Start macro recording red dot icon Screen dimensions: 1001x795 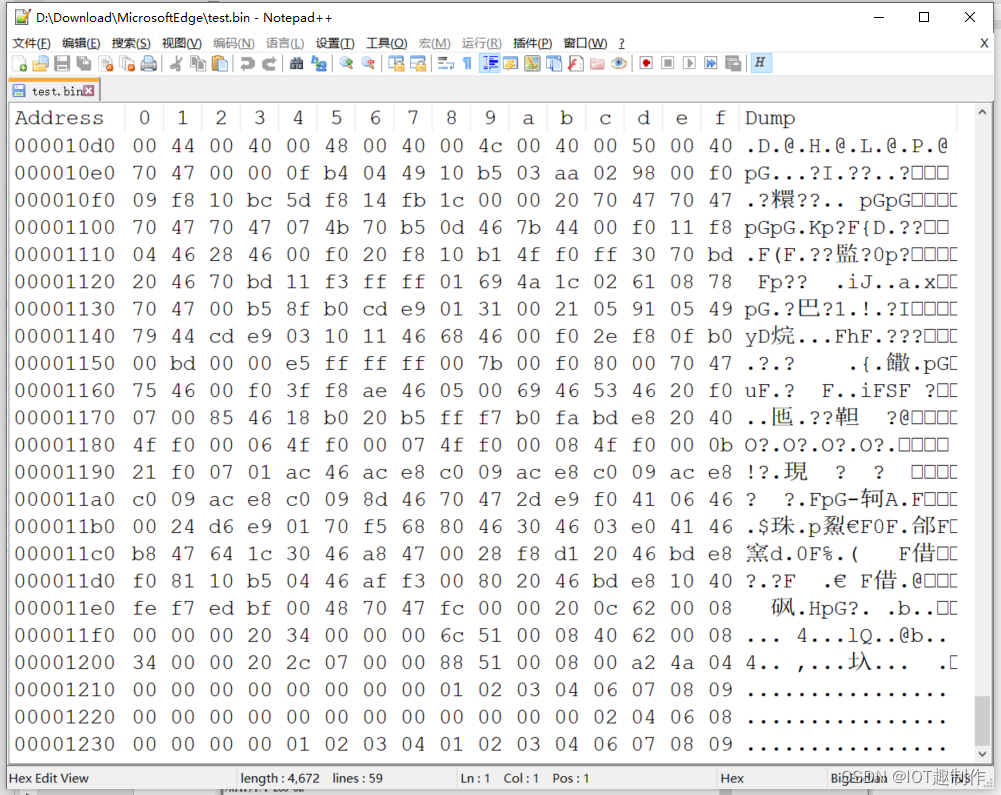[x=646, y=63]
